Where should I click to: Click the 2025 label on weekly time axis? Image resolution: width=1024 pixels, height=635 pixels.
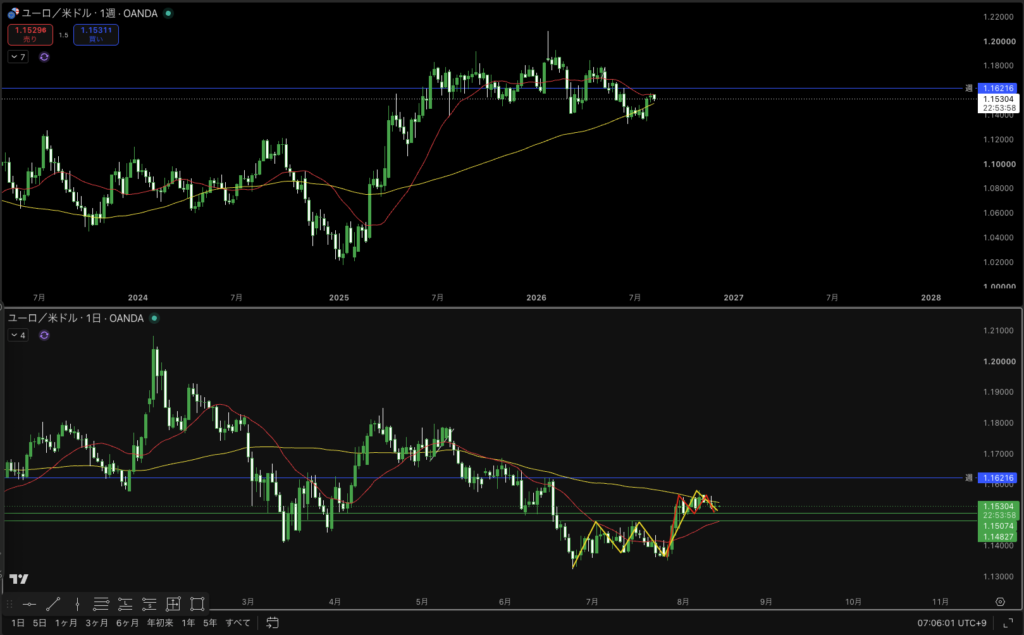(339, 297)
